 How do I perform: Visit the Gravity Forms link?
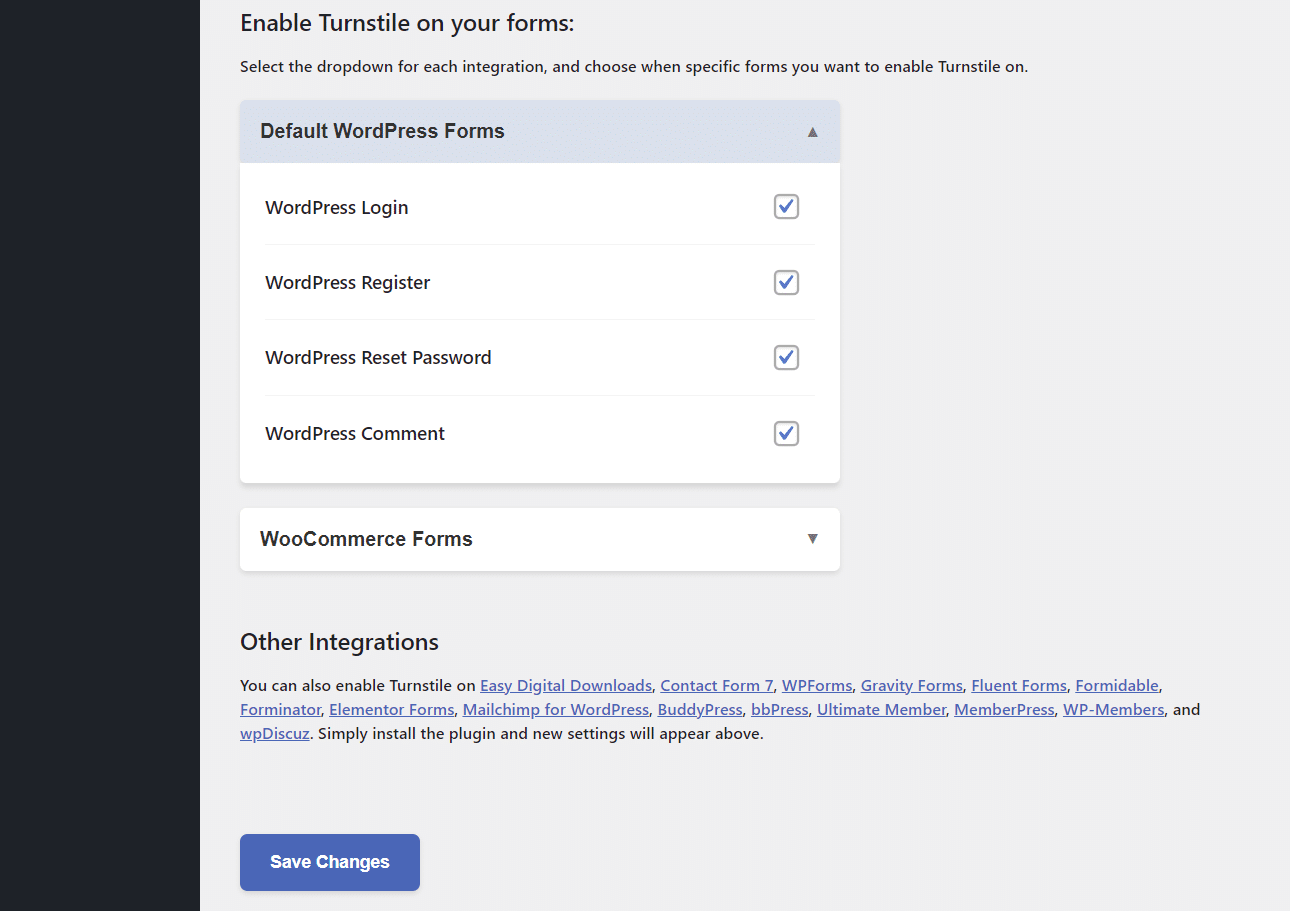pyautogui.click(x=912, y=686)
